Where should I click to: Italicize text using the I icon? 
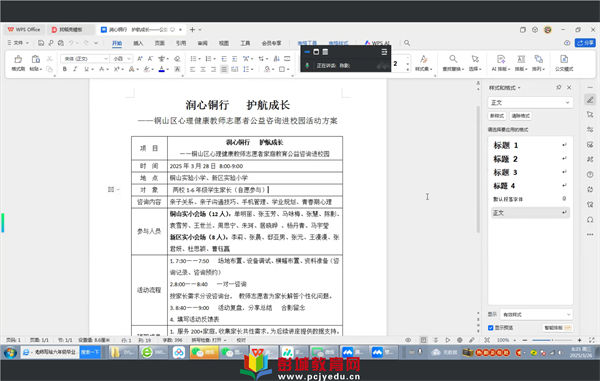coord(75,69)
